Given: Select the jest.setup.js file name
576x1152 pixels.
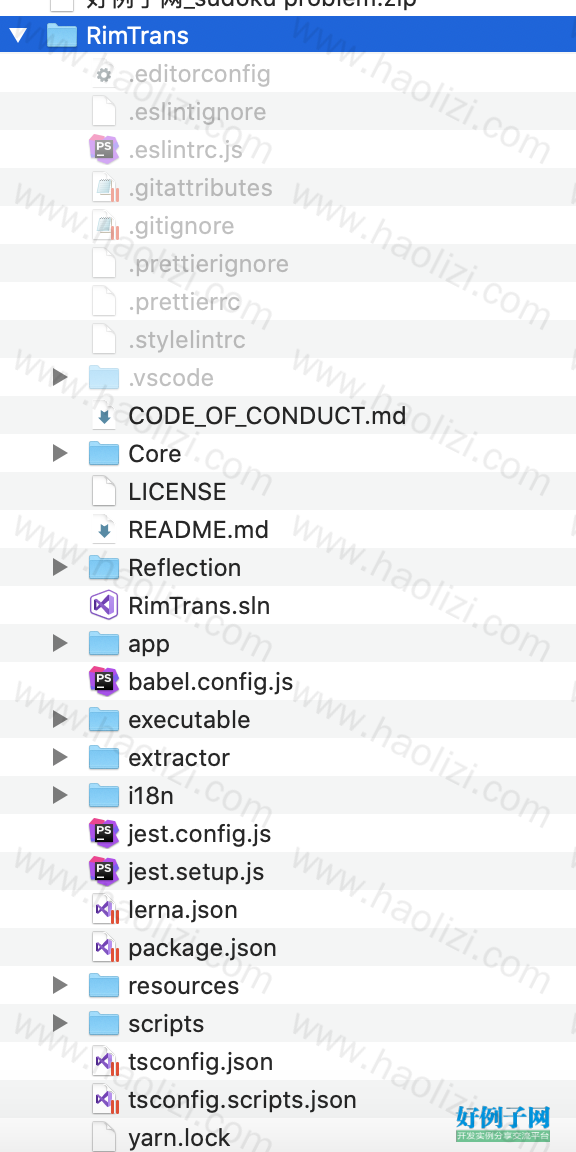Looking at the screenshot, I should point(196,872).
